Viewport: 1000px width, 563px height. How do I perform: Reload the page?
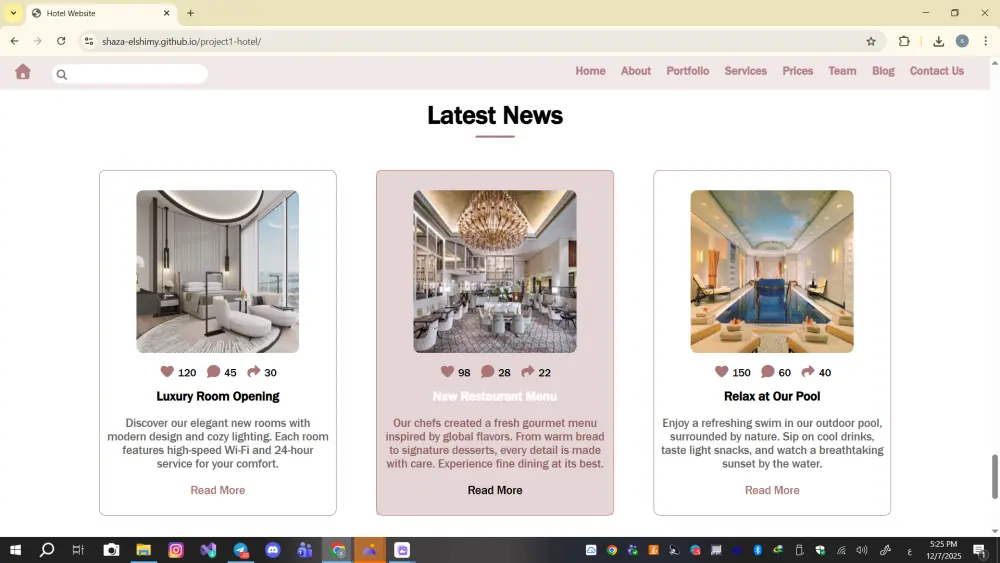pyautogui.click(x=61, y=41)
